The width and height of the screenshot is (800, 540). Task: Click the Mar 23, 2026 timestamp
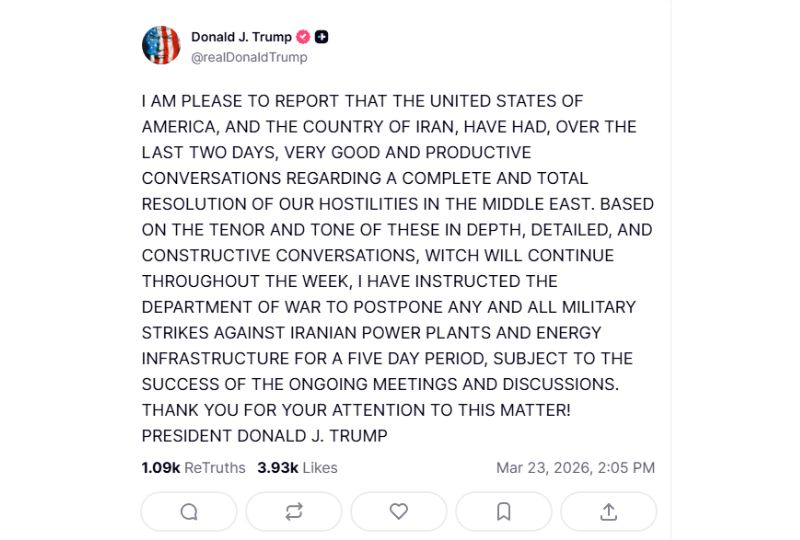pos(575,467)
